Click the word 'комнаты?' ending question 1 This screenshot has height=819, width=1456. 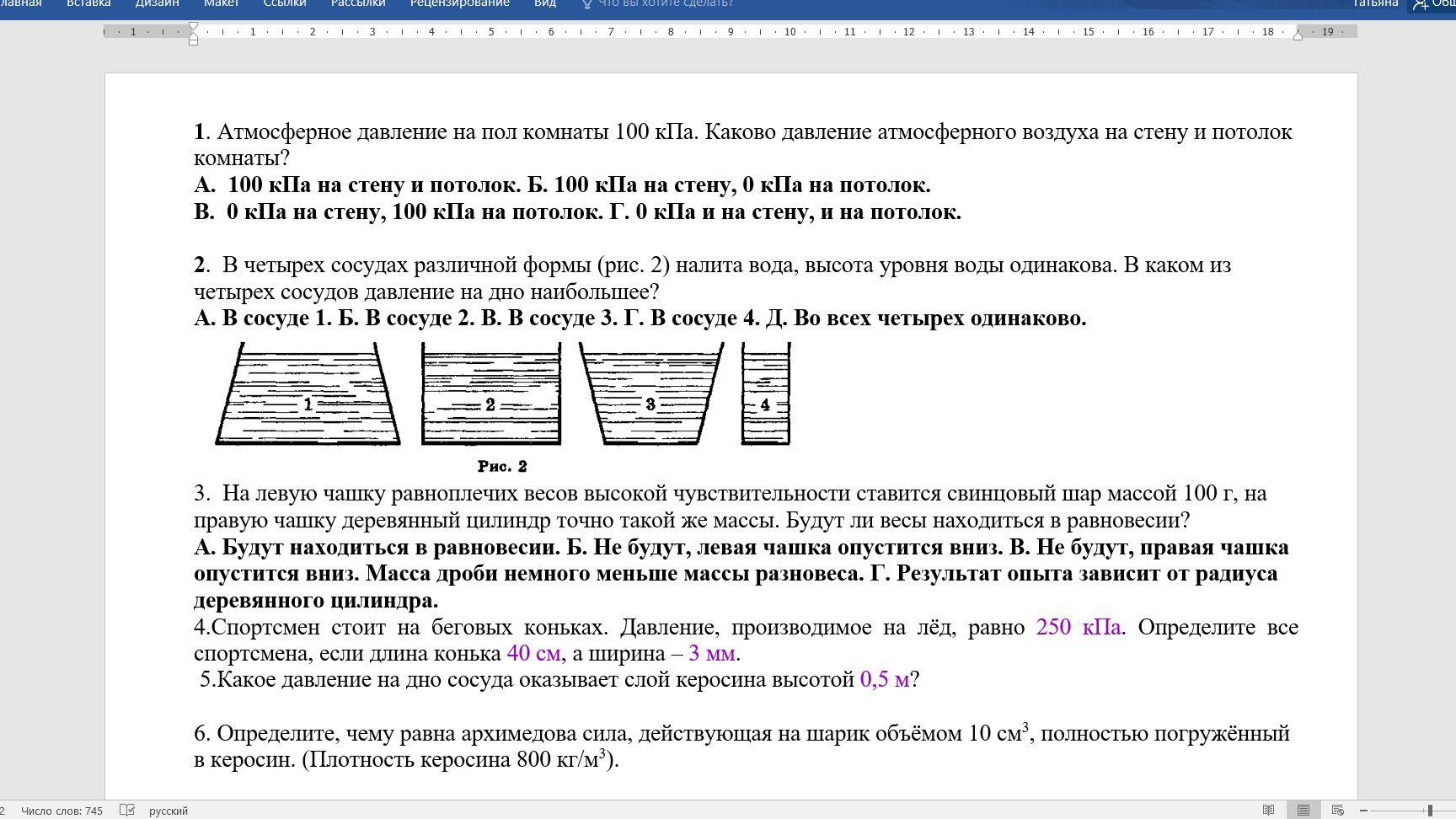pyautogui.click(x=242, y=158)
